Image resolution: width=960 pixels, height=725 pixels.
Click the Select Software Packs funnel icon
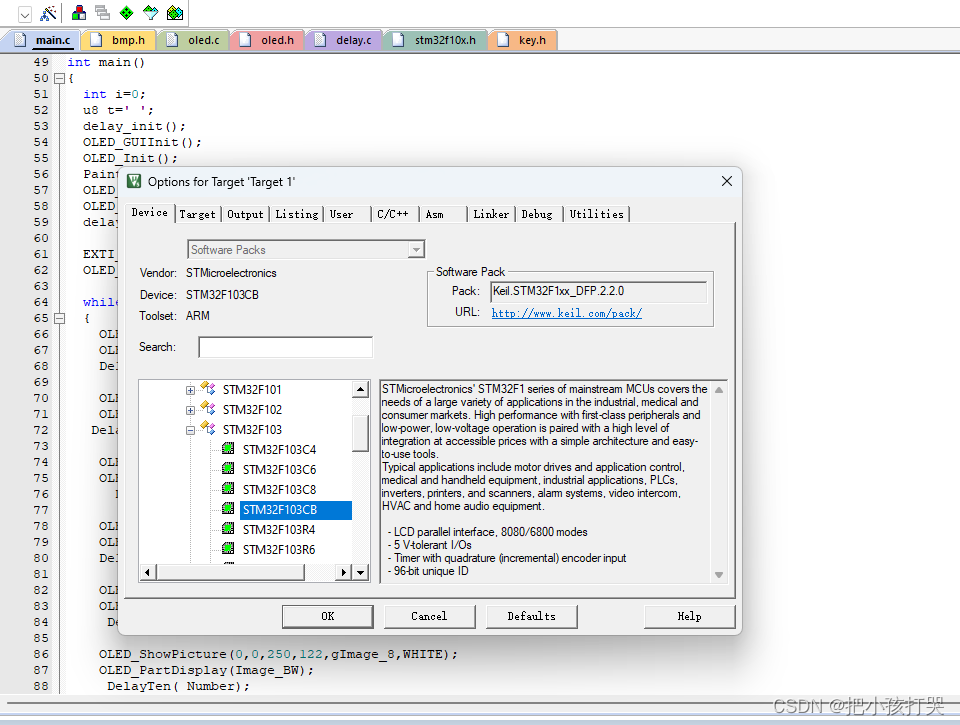tap(151, 13)
